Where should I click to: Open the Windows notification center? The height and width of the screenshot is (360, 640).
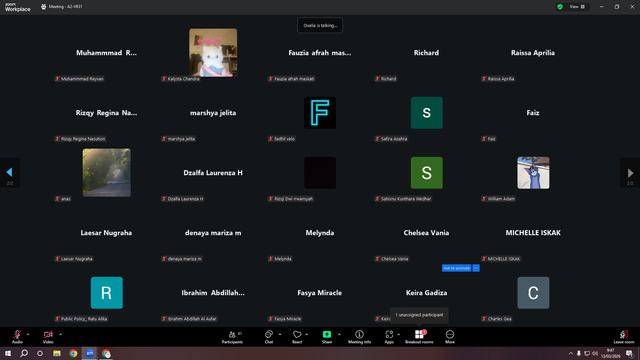pos(629,353)
